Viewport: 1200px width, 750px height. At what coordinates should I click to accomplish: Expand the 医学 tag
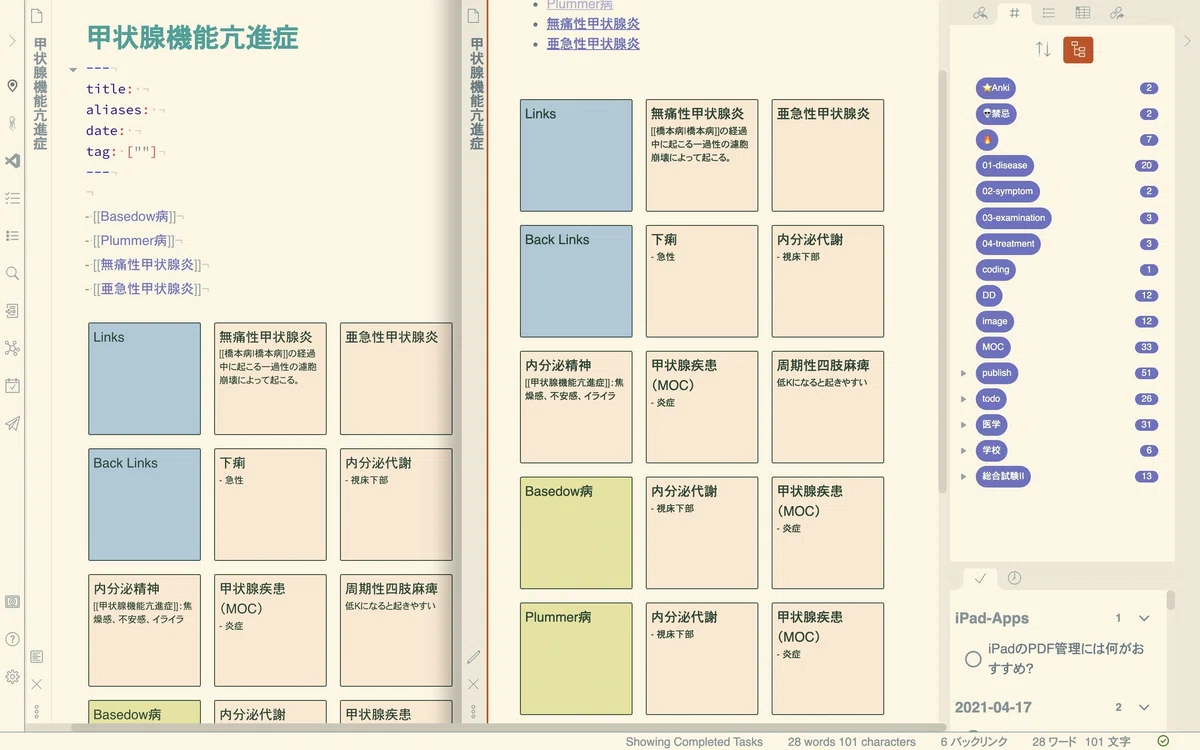point(963,425)
